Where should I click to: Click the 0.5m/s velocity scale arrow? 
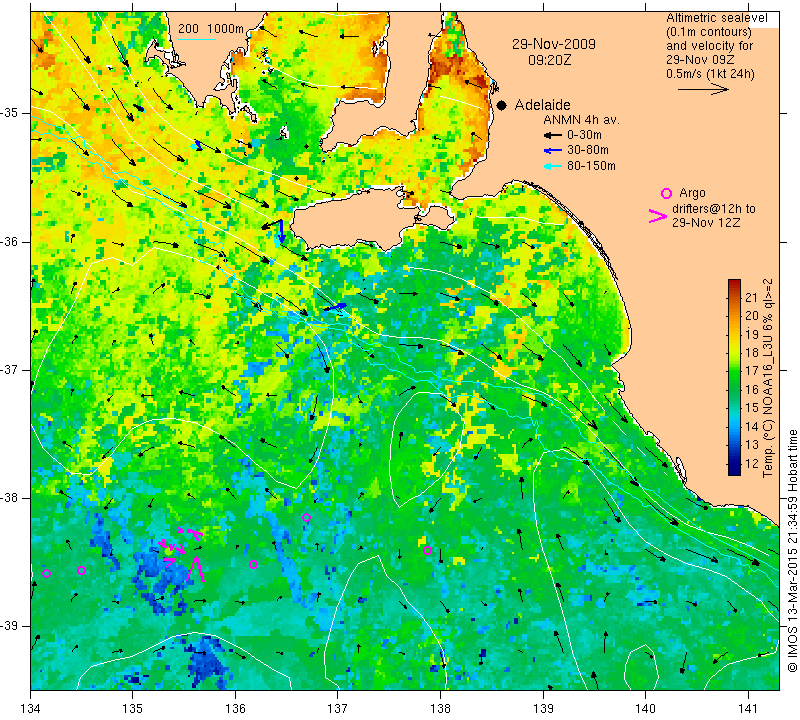pos(703,89)
